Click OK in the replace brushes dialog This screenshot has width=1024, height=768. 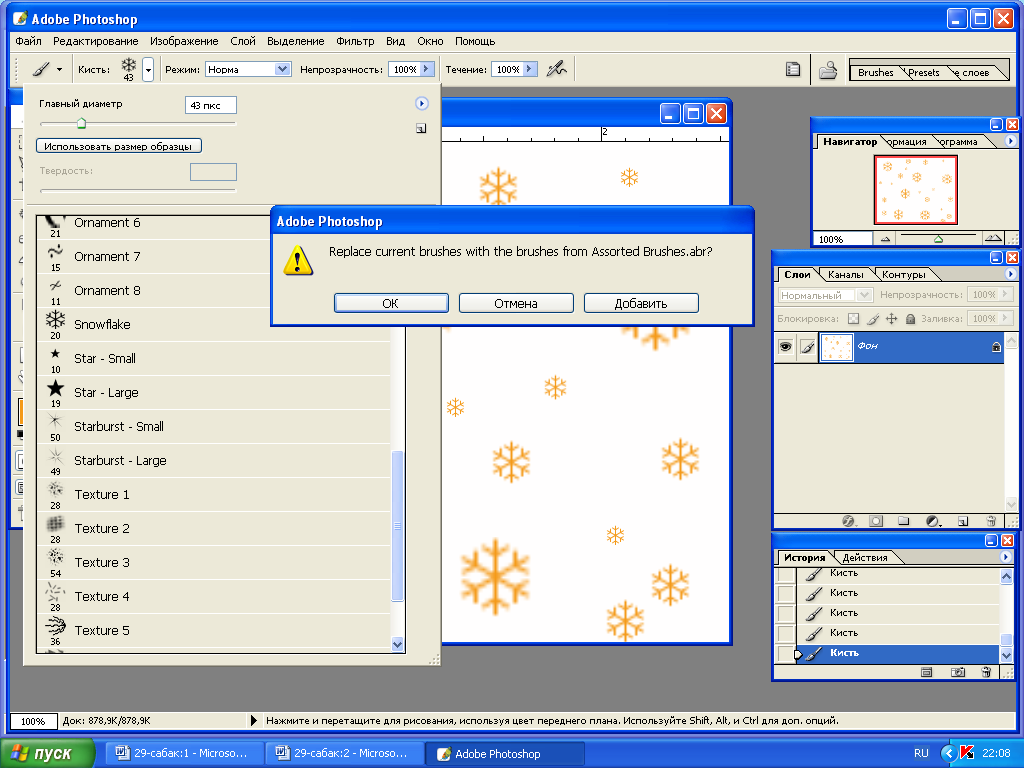[391, 303]
